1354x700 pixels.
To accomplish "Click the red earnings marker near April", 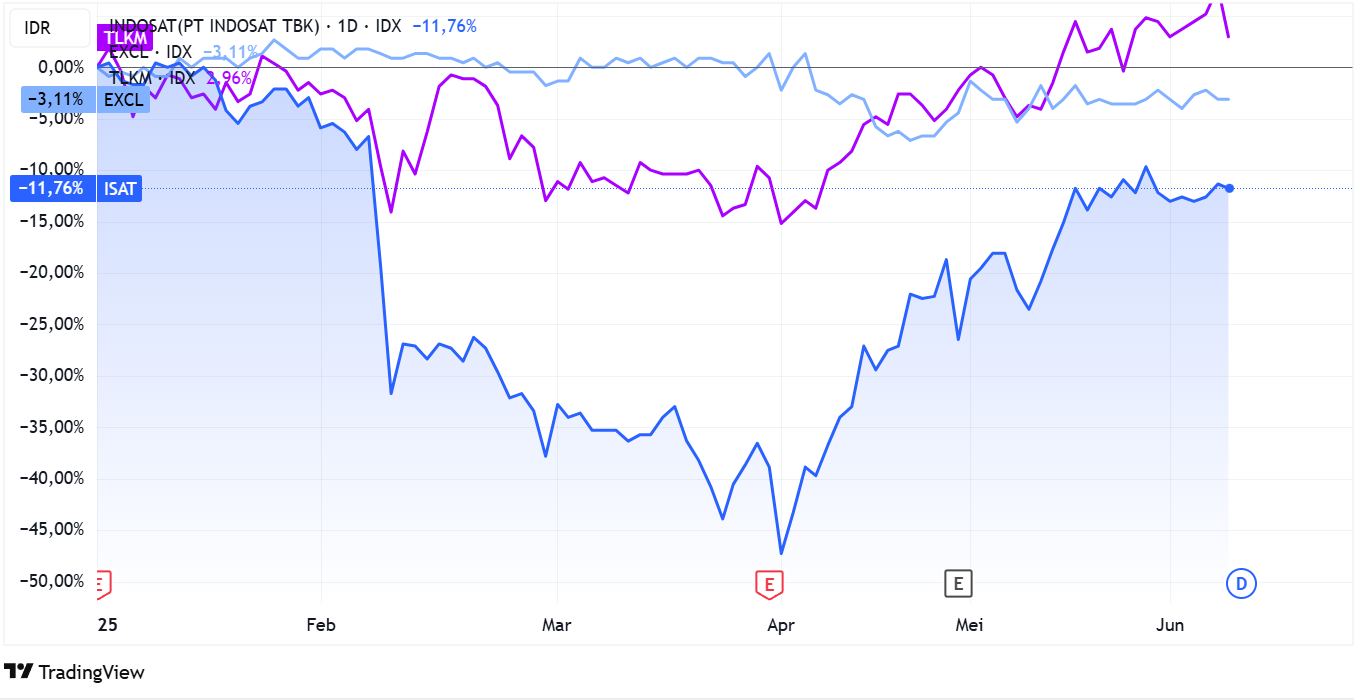I will click(x=769, y=583).
